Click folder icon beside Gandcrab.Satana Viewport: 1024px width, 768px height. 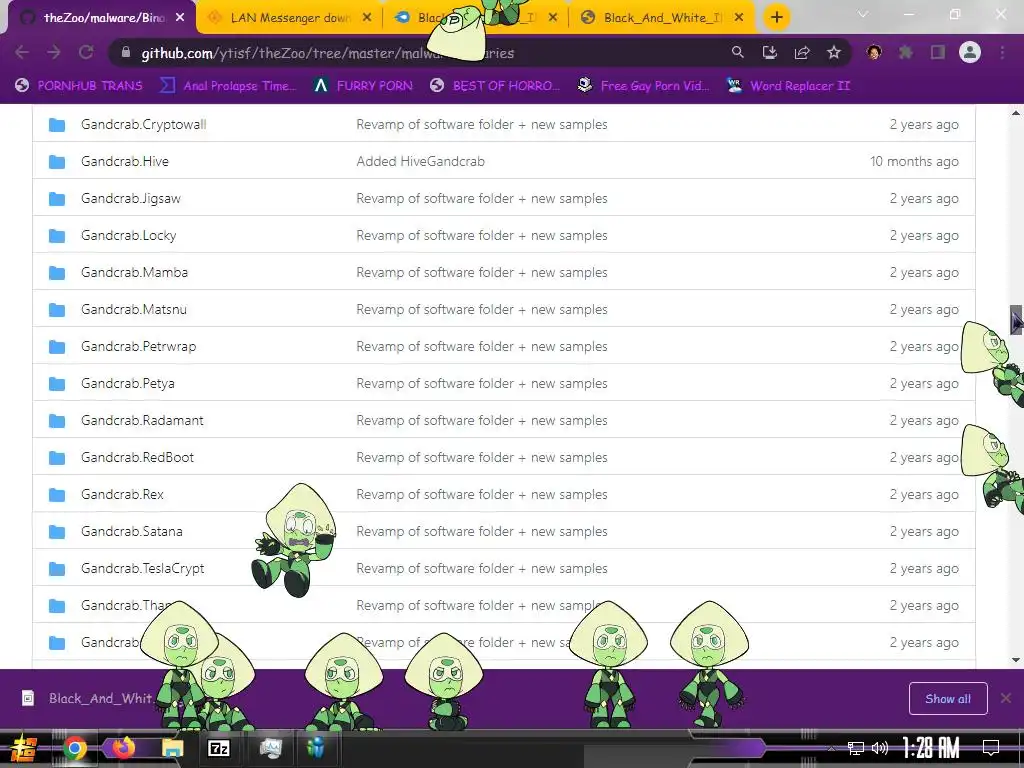pyautogui.click(x=57, y=532)
